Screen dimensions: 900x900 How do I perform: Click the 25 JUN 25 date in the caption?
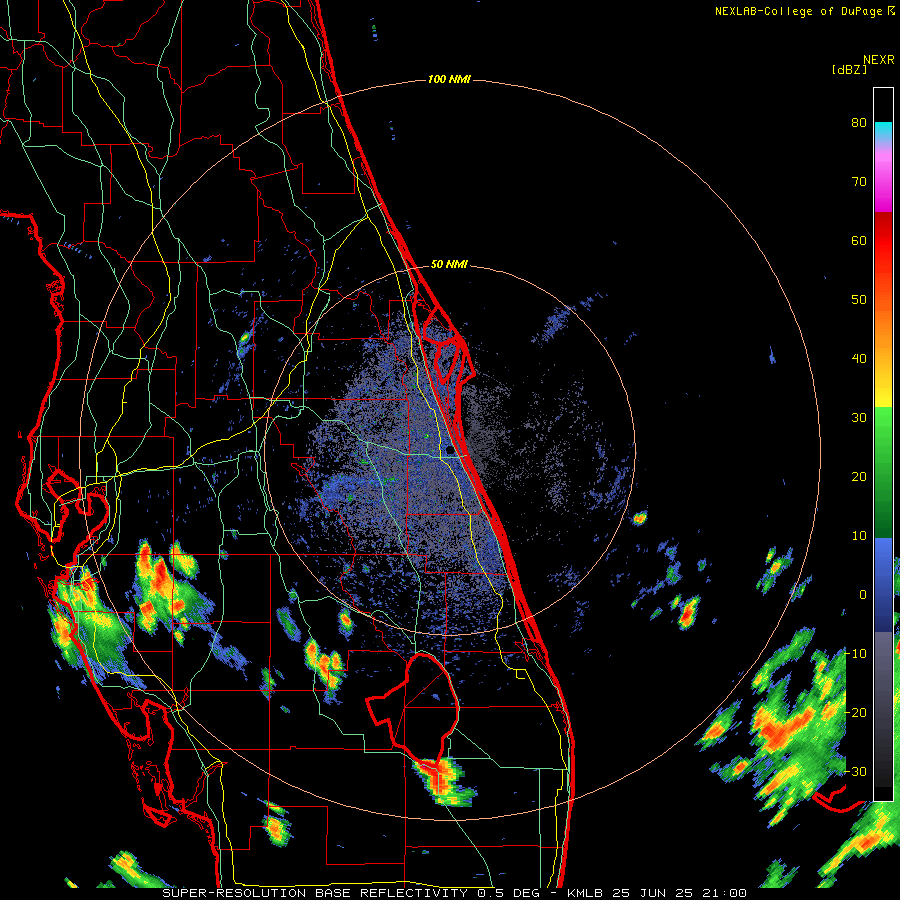(x=653, y=893)
